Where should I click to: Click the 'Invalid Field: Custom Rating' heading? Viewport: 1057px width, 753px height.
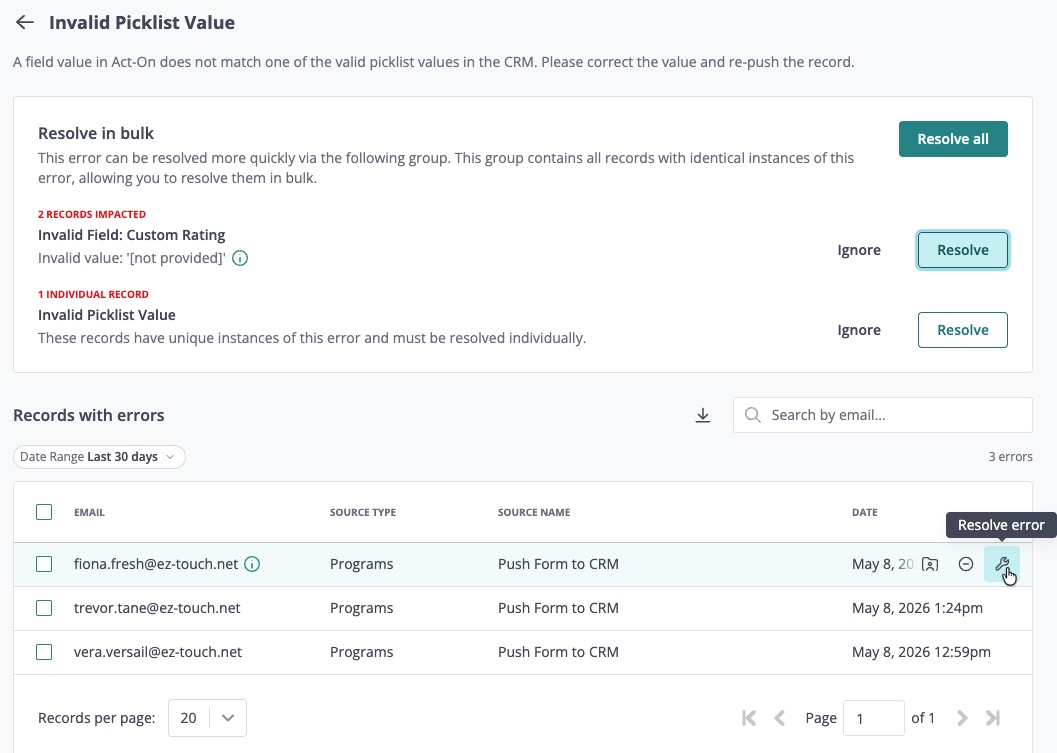131,235
